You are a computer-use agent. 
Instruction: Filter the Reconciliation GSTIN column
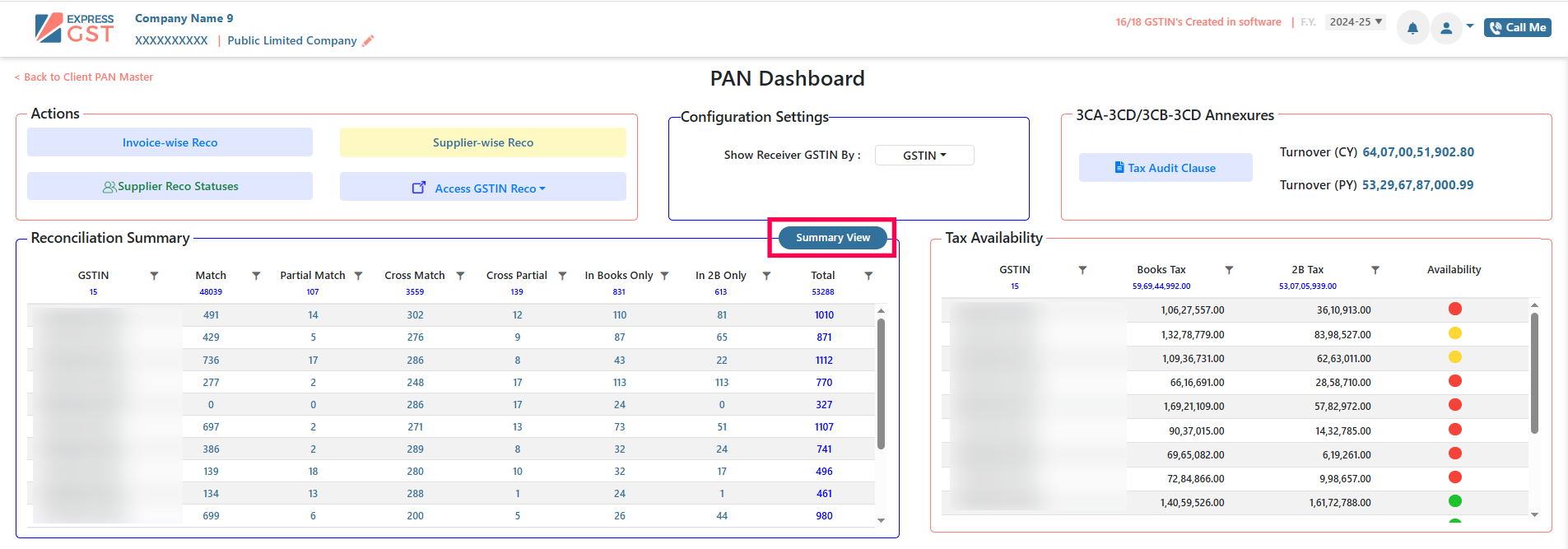[154, 276]
